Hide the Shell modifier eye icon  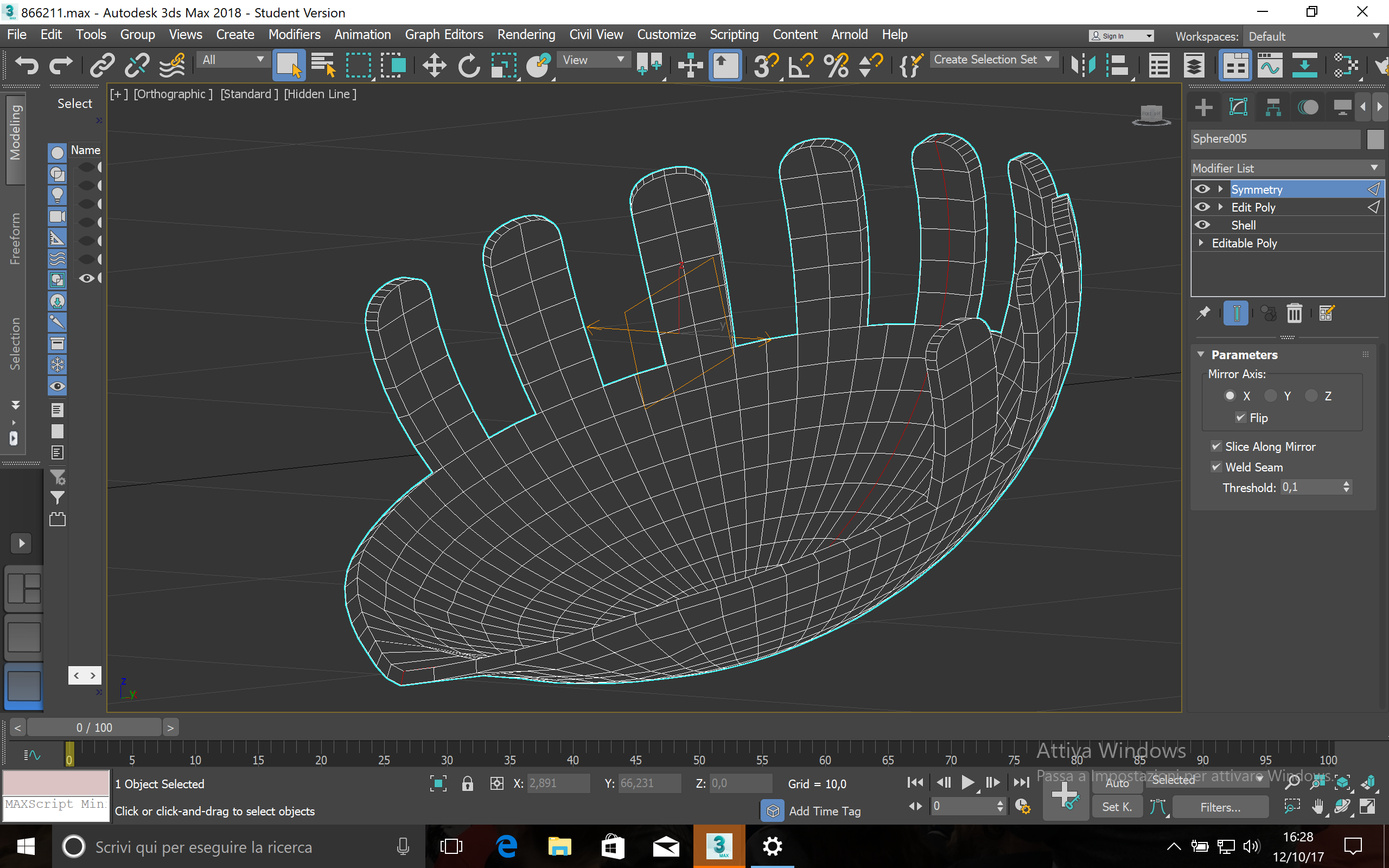coord(1202,225)
